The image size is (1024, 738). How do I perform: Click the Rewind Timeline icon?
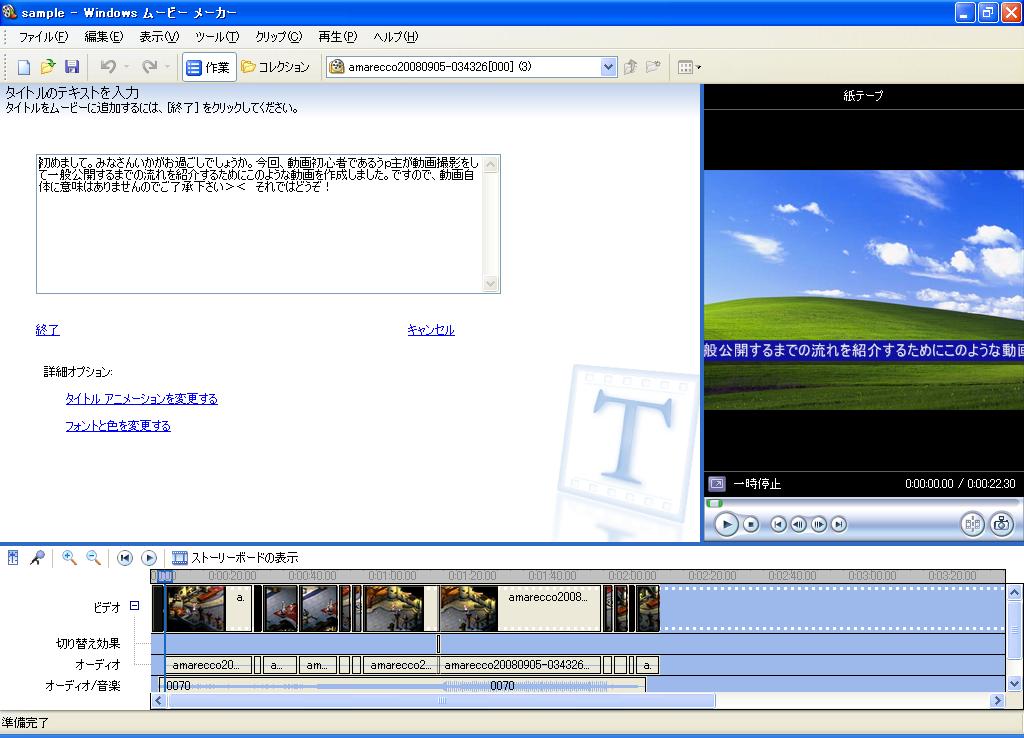pyautogui.click(x=125, y=558)
